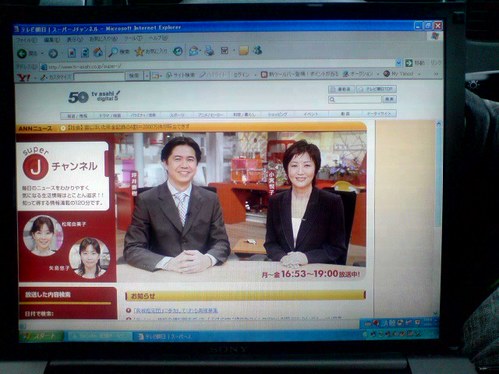Viewport: 499px width, 374px height.
Task: Click the green Back arrow in Internet Explorer
Action: click(x=23, y=53)
